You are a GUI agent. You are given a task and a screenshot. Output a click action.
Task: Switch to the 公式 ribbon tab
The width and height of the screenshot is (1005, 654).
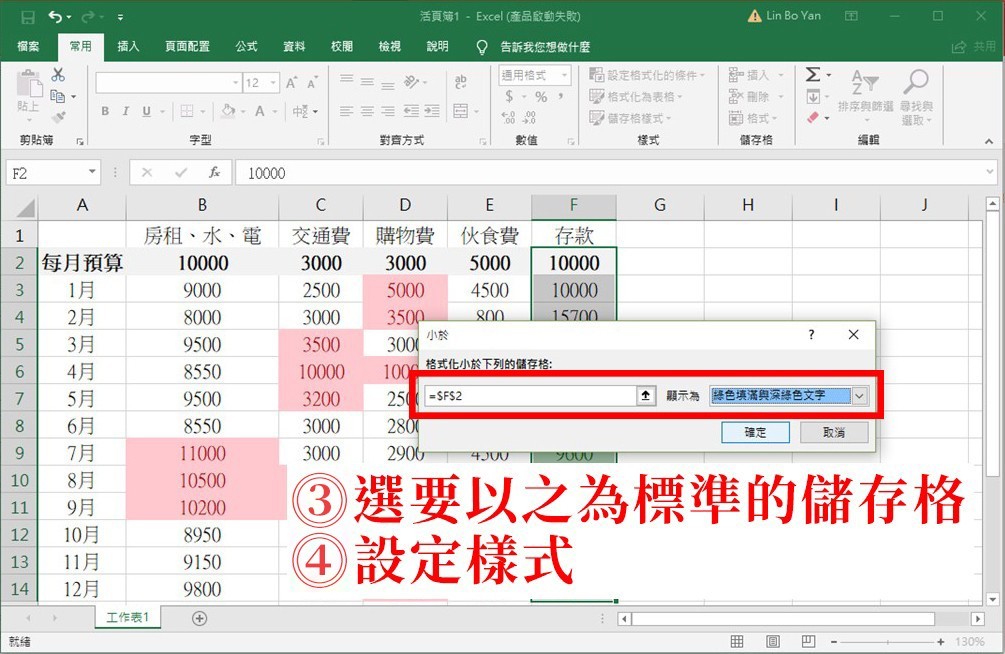pos(246,46)
